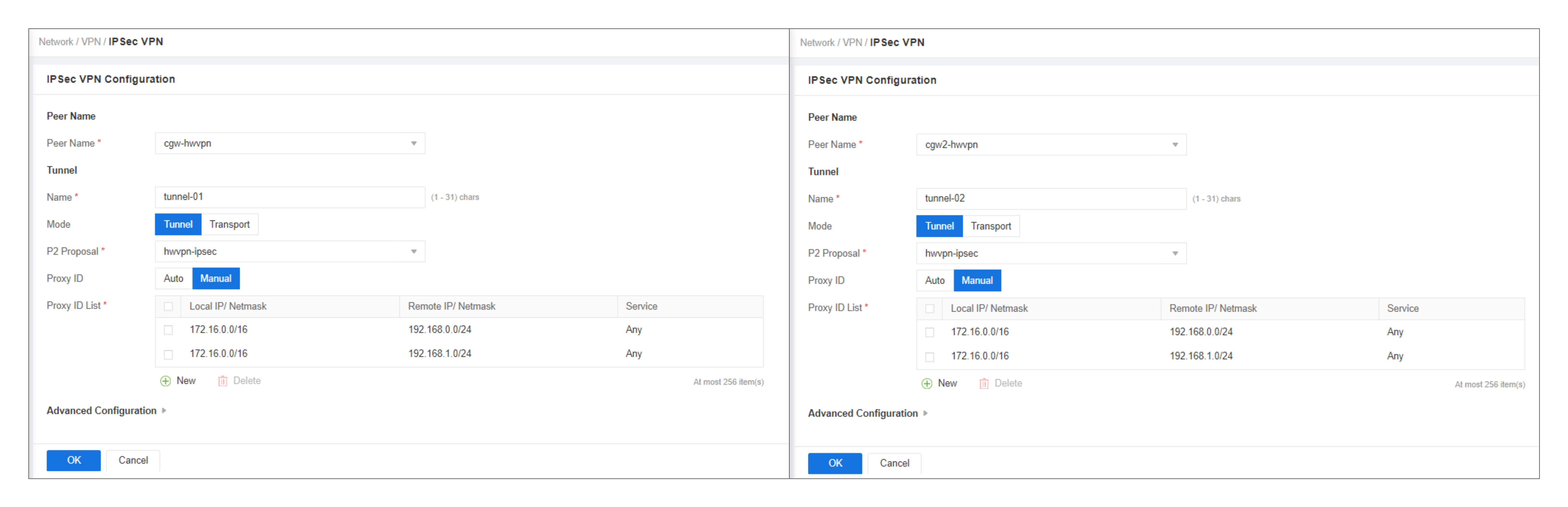Open P2 Proposal dropdown in tunnel-01 panel
This screenshot has height=507, width=1568.
pos(290,251)
